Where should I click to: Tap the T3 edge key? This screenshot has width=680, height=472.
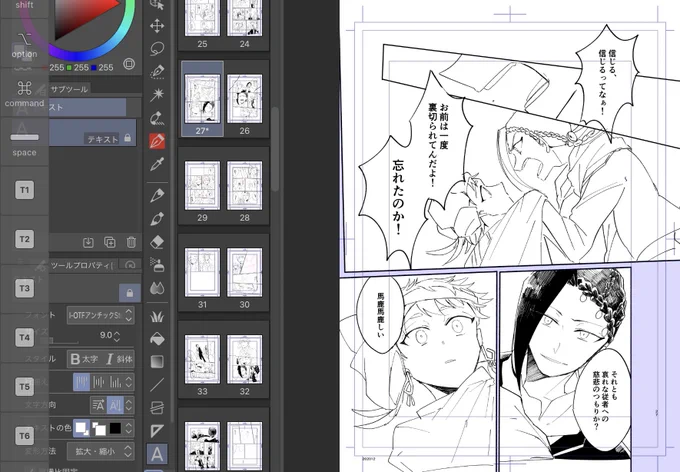24,288
